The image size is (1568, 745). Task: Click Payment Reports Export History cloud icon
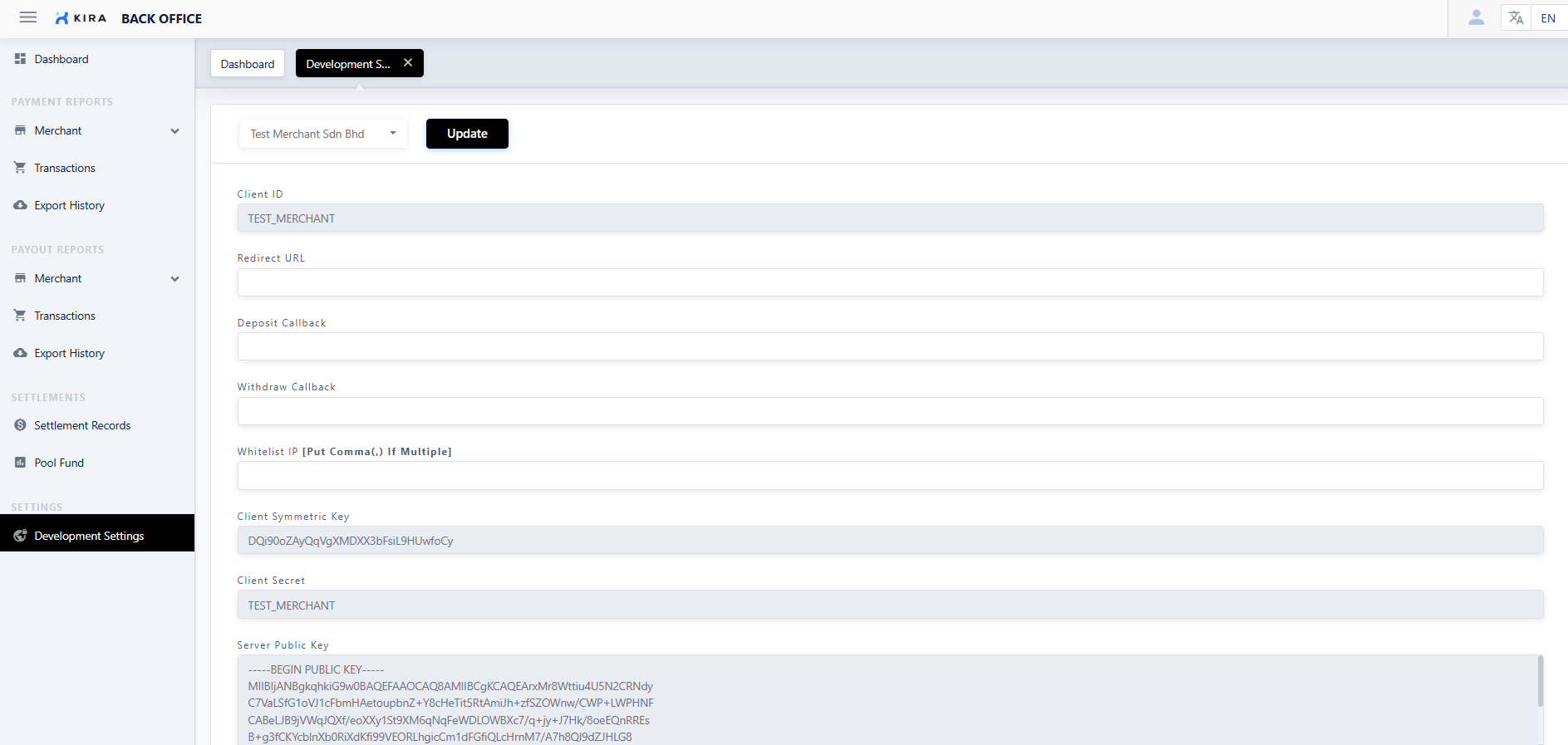[x=20, y=205]
